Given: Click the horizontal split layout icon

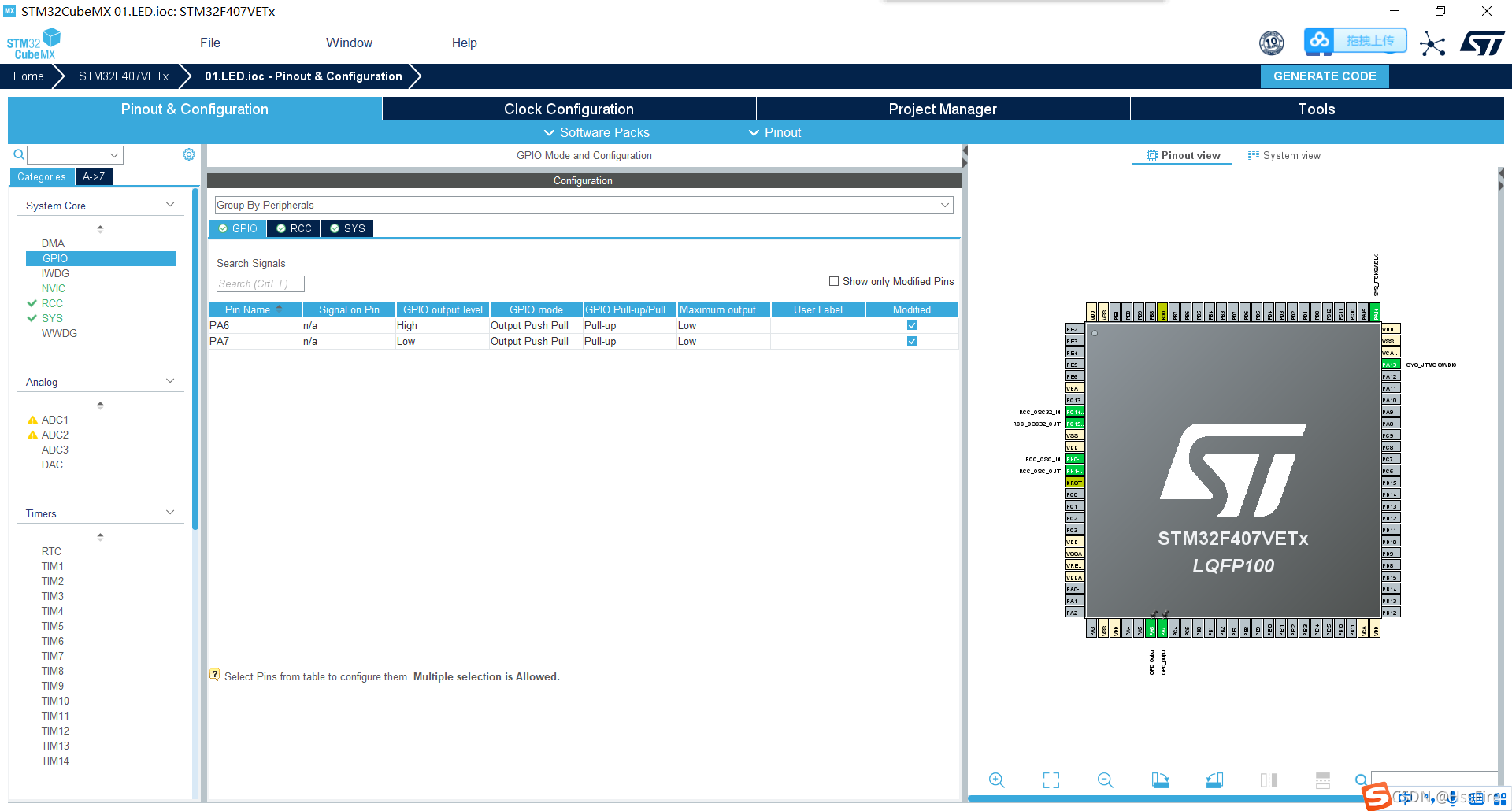Looking at the screenshot, I should pos(1323,780).
